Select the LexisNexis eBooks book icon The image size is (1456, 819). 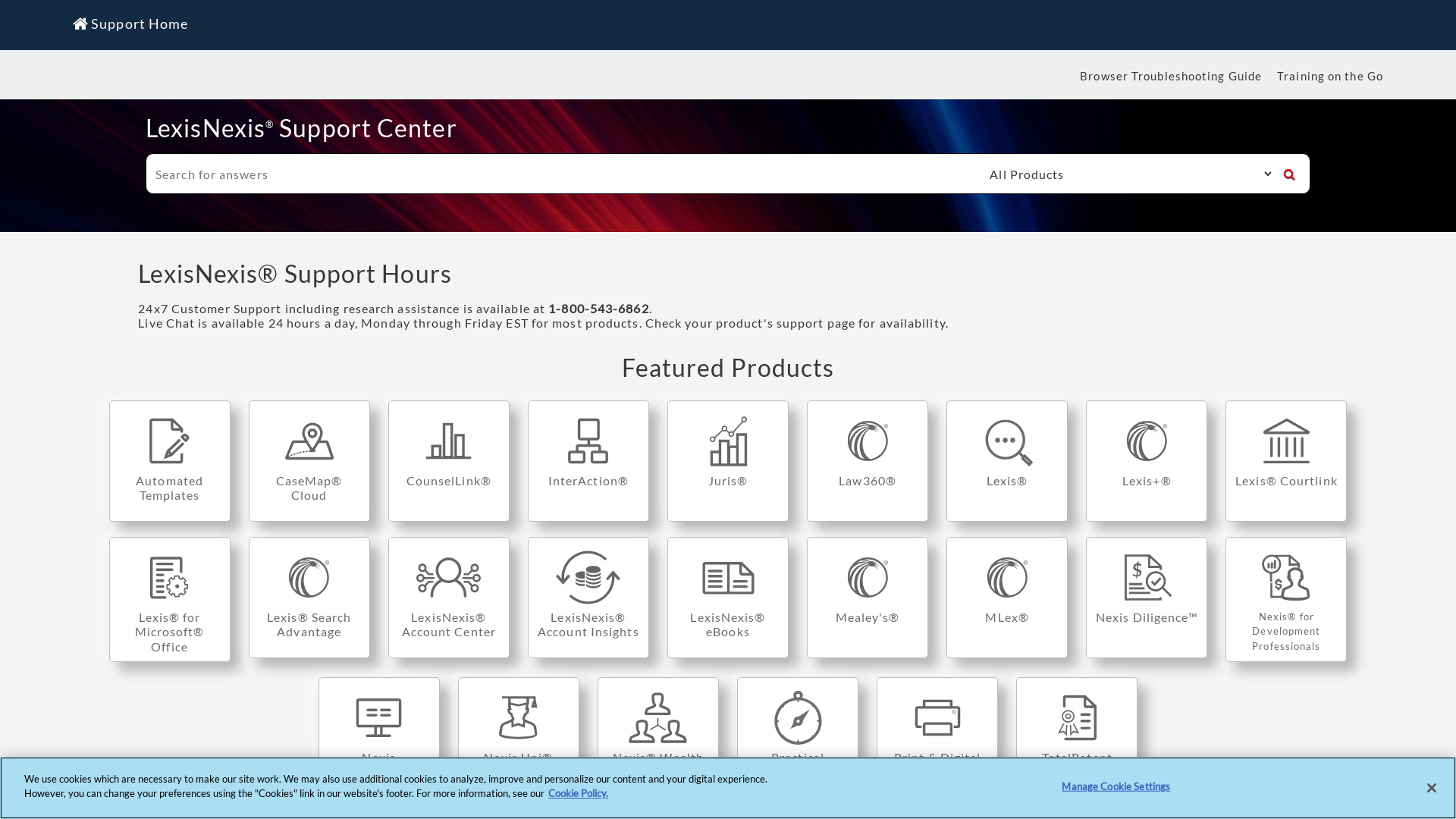tap(728, 578)
